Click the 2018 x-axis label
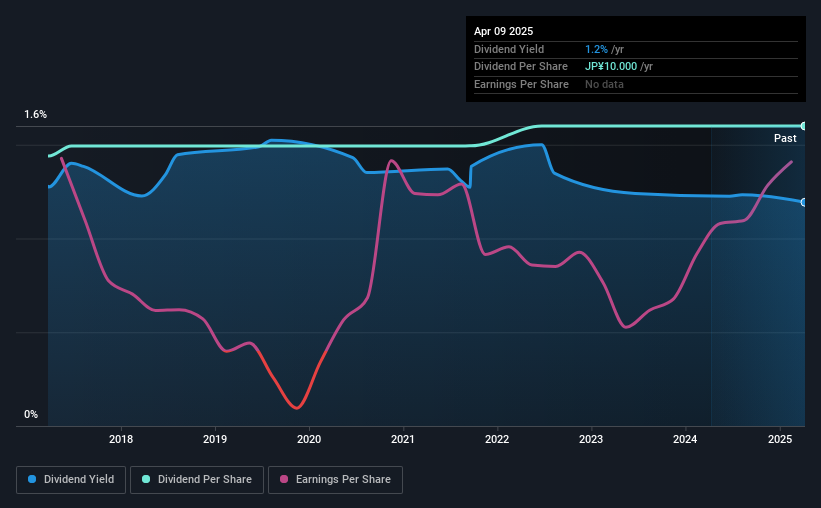The image size is (821, 508). click(121, 439)
